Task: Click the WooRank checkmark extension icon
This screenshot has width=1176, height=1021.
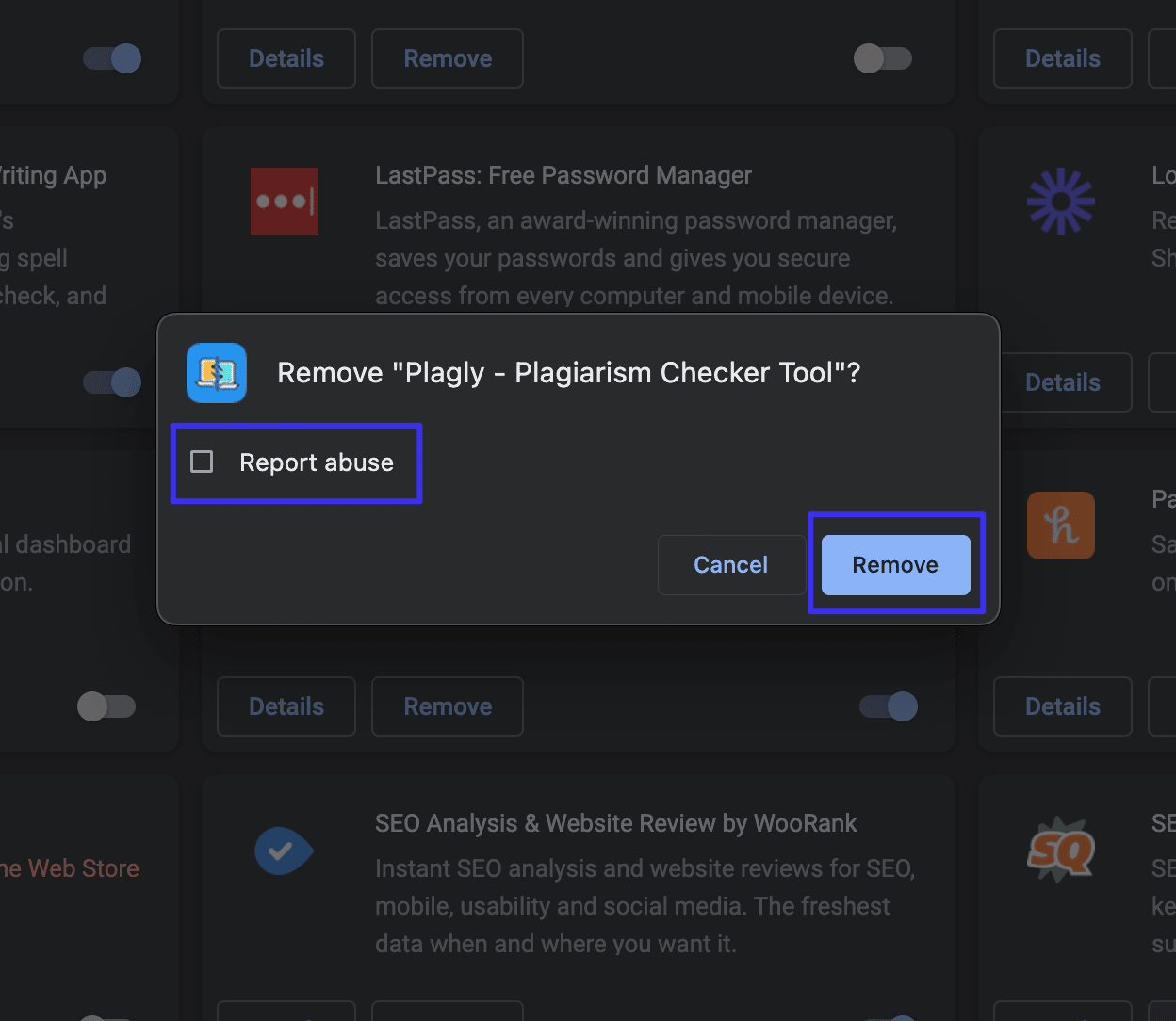Action: pyautogui.click(x=284, y=851)
